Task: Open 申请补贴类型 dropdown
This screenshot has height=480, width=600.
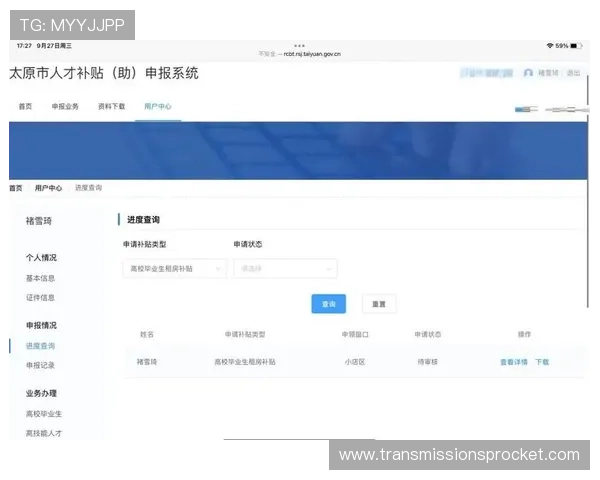Action: click(174, 269)
